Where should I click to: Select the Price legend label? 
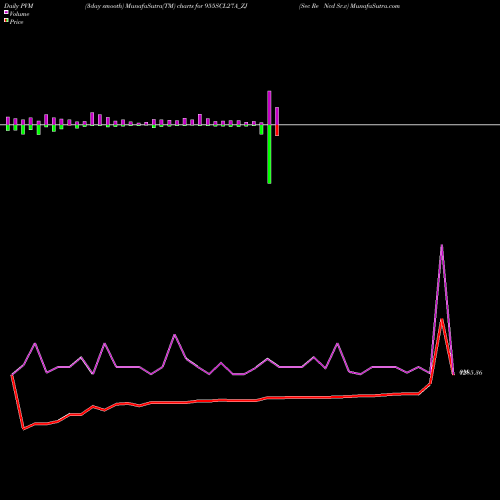click(16, 22)
